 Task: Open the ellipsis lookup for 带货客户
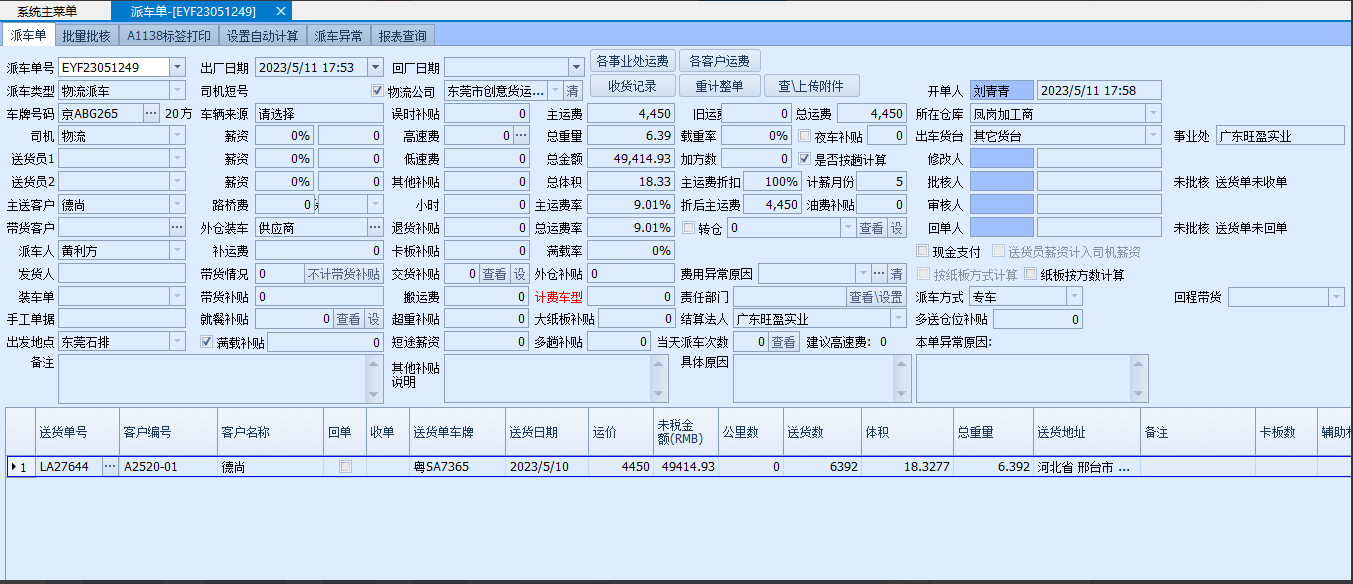[x=177, y=228]
